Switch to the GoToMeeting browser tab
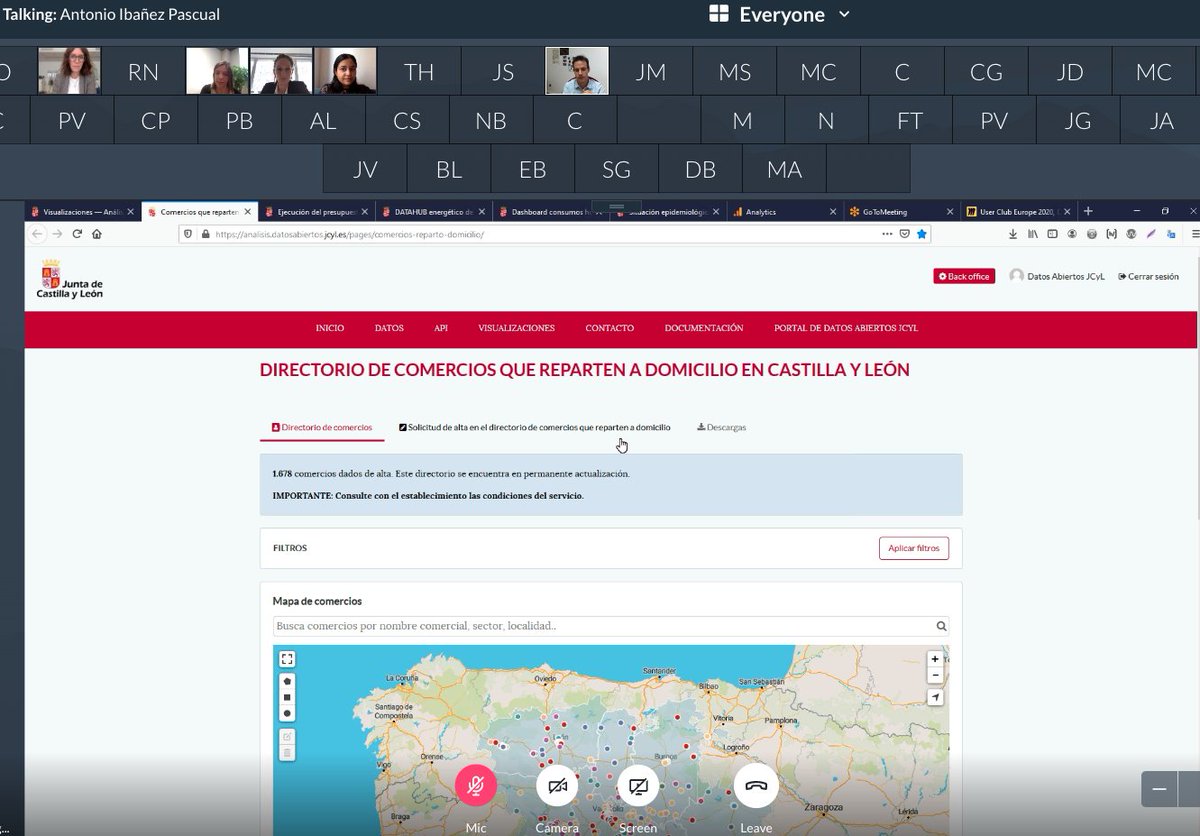This screenshot has width=1200, height=836. point(901,212)
